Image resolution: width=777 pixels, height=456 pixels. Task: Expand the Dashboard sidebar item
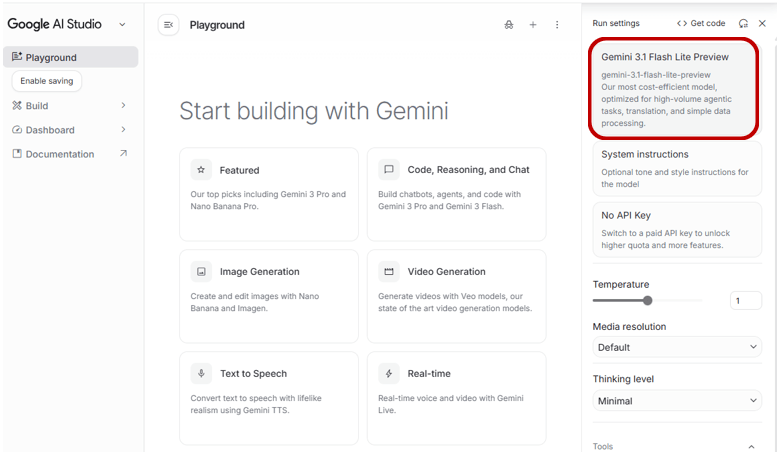pyautogui.click(x=123, y=130)
